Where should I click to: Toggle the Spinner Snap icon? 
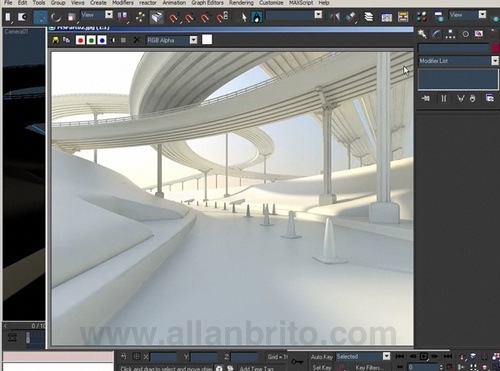[x=222, y=17]
